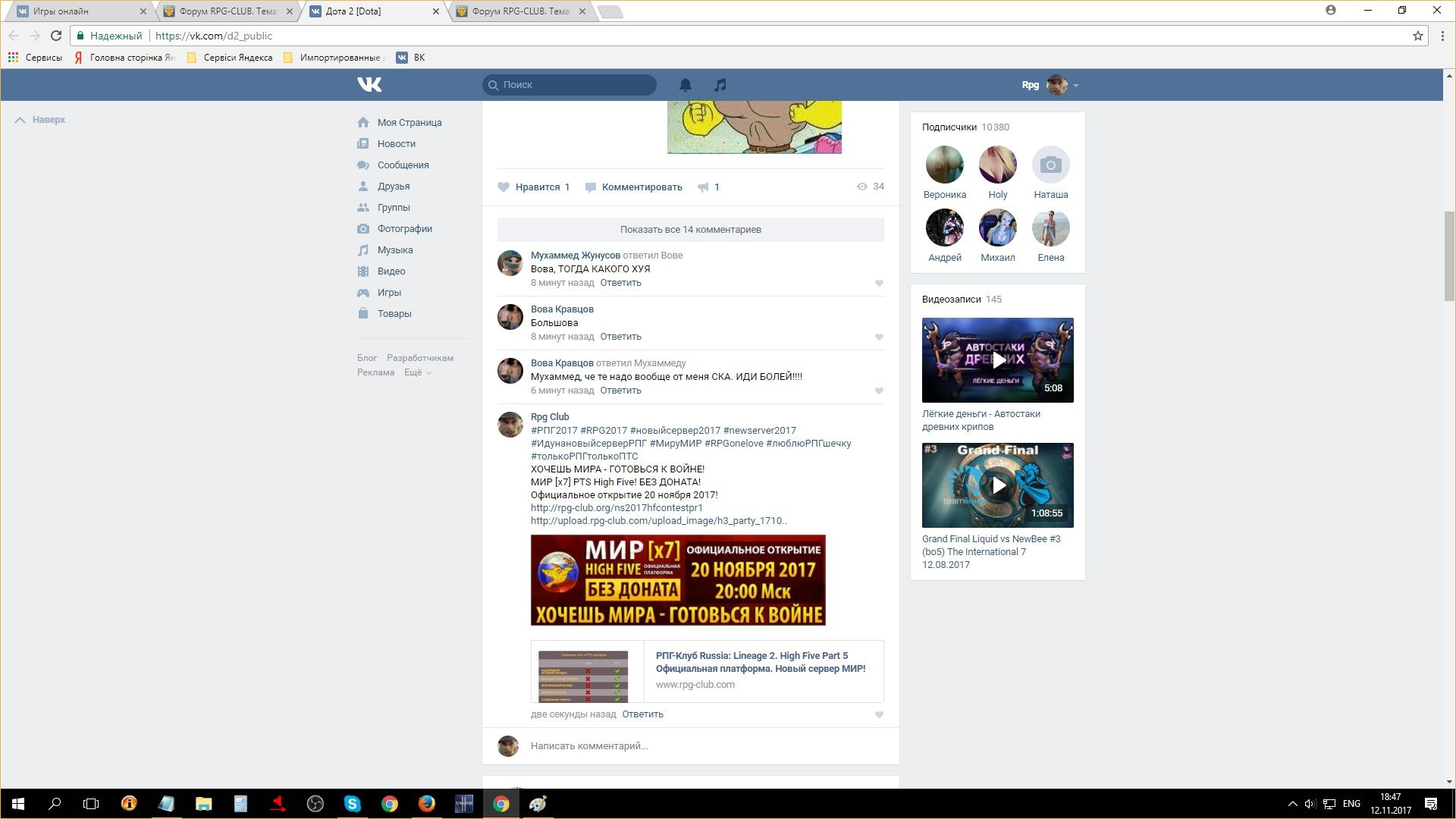Bookmark page with the star icon
Image resolution: width=1456 pixels, height=819 pixels.
1417,36
